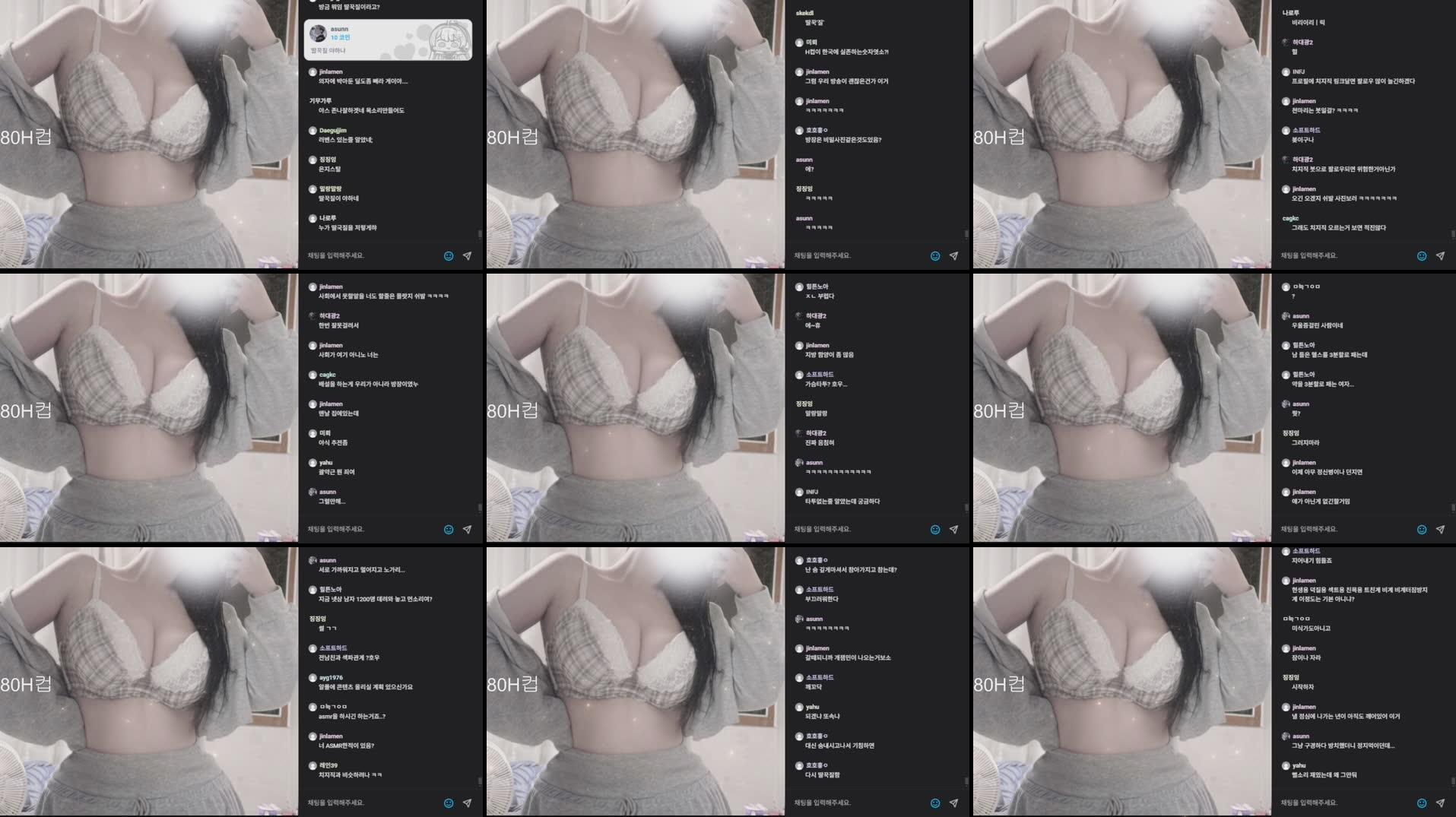The width and height of the screenshot is (1456, 817).
Task: Click asunn avatar on the donation card
Action: 319,33
